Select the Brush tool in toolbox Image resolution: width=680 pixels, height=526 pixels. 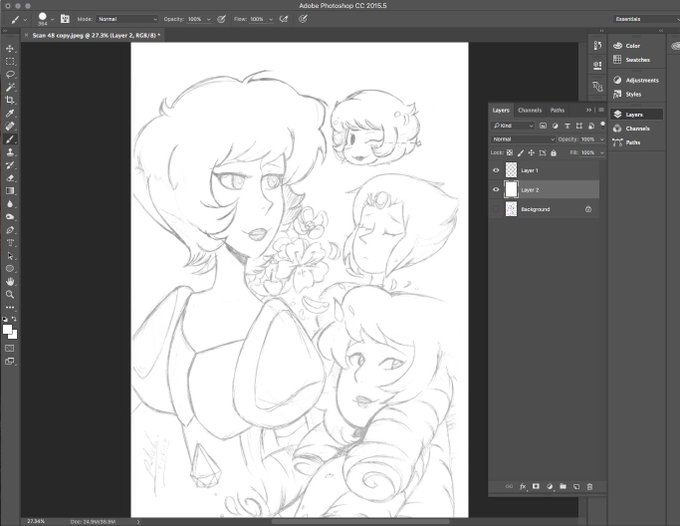pos(10,139)
